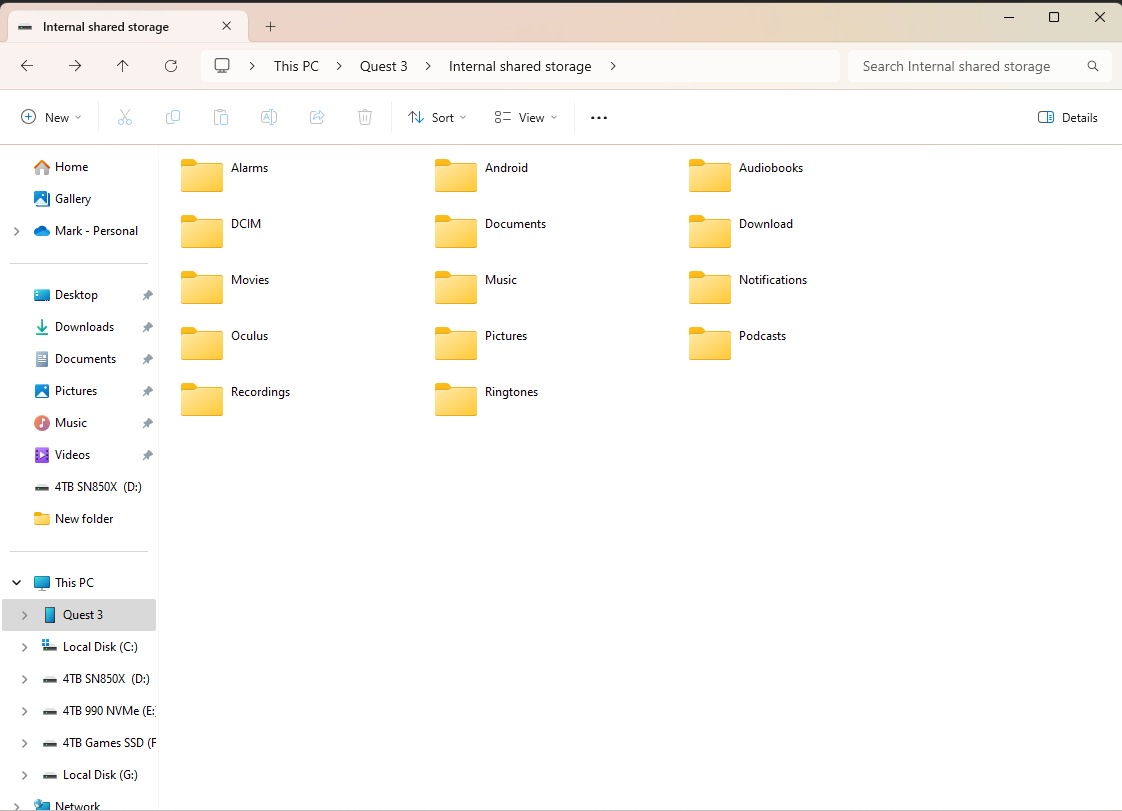The image size is (1122, 811).
Task: Click the Cut scissors icon
Action: coord(125,117)
